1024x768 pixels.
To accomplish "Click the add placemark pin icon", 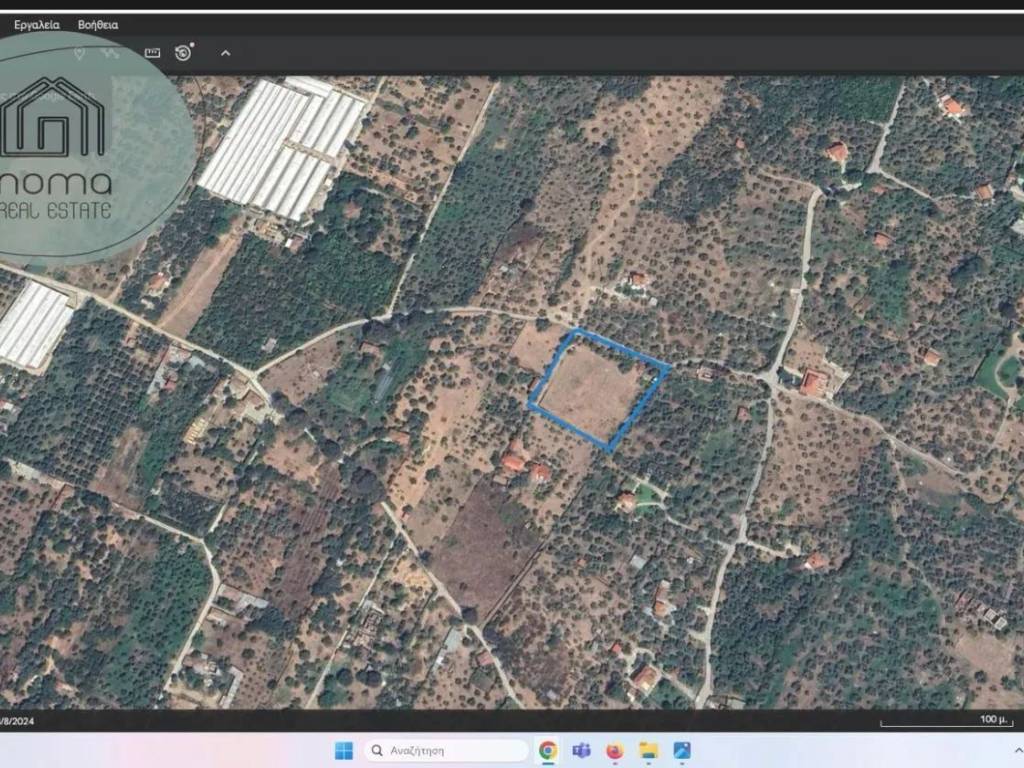I will pyautogui.click(x=79, y=52).
